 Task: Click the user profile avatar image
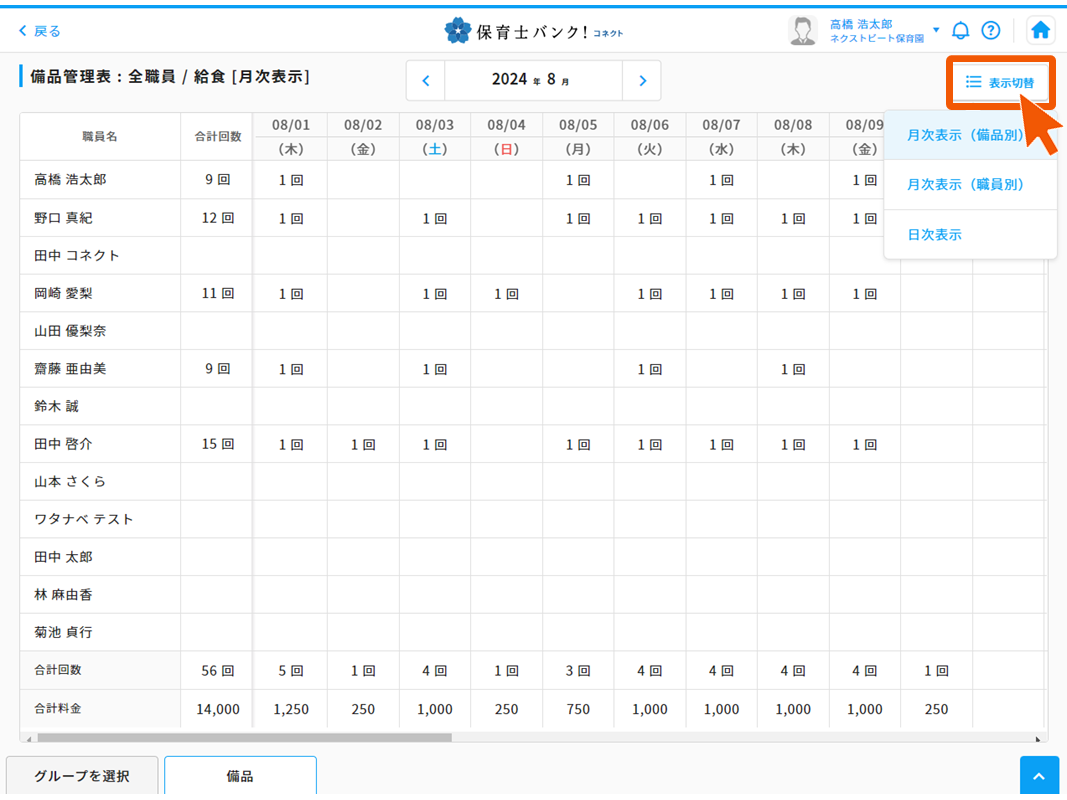[x=803, y=29]
